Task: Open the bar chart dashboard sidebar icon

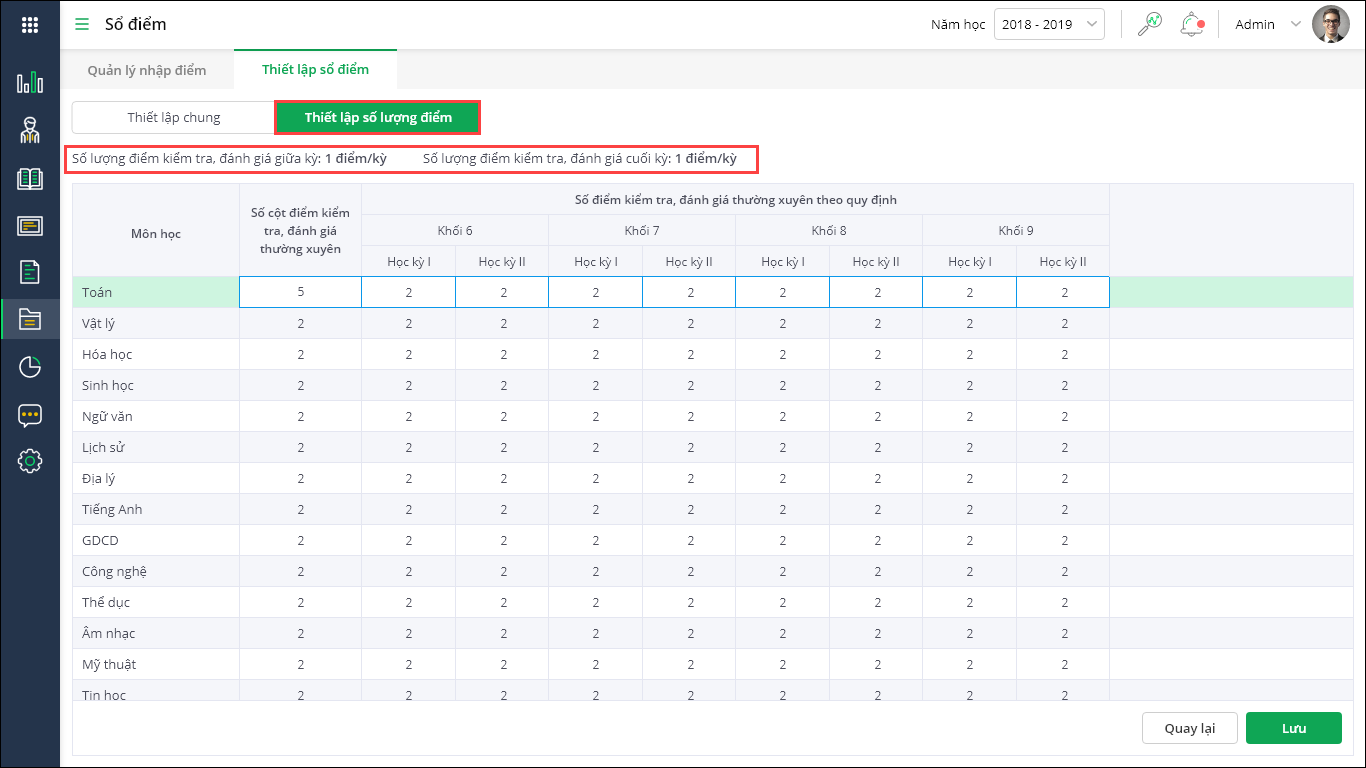Action: coord(30,82)
